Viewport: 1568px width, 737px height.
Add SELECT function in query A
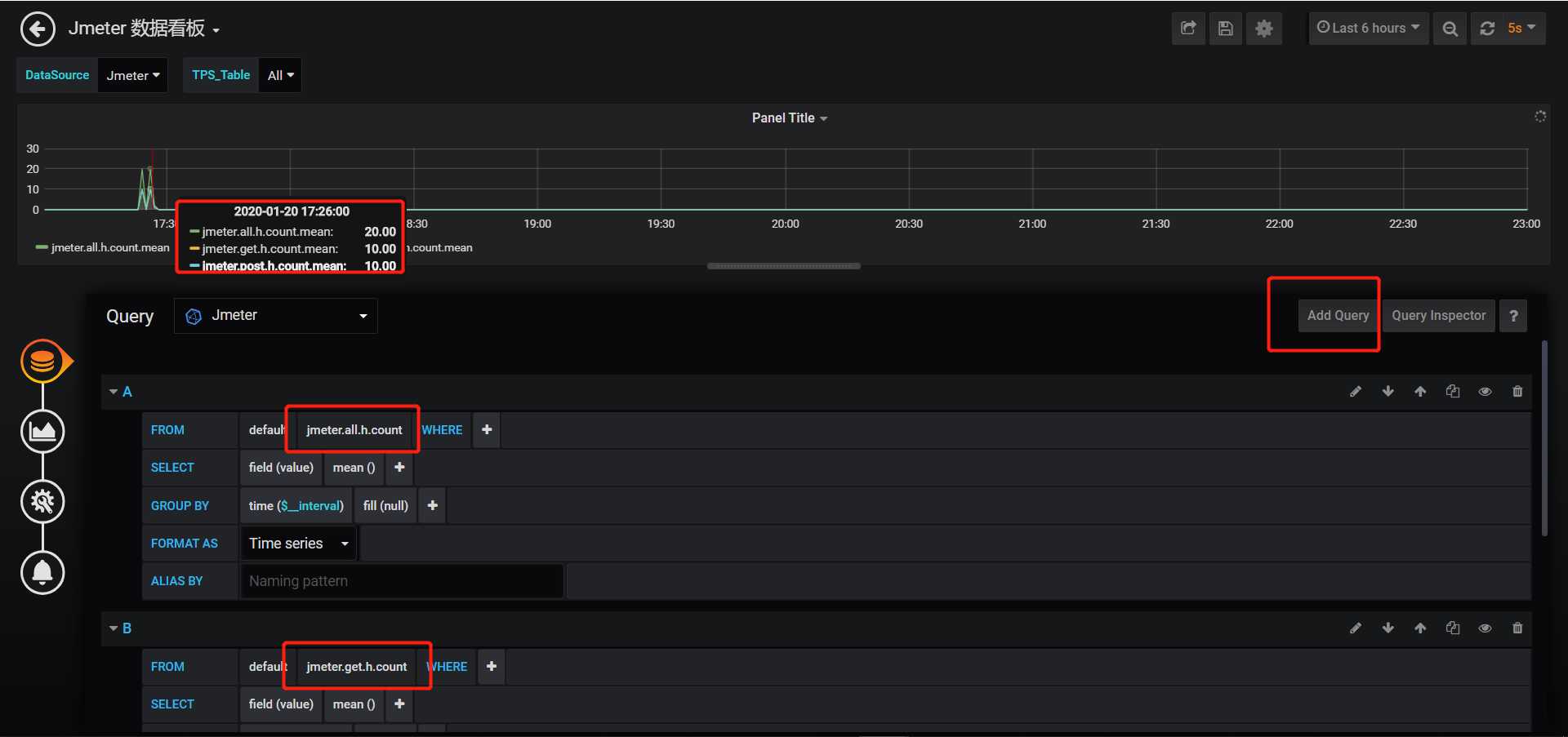click(x=399, y=468)
